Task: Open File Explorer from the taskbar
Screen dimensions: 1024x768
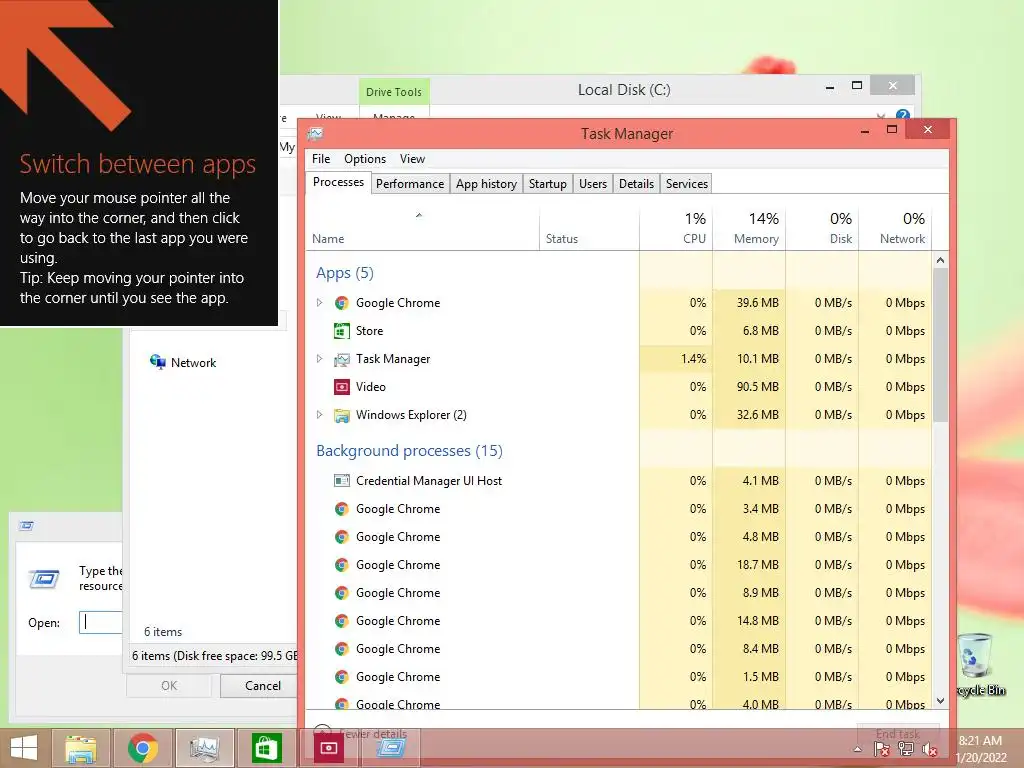Action: coord(81,748)
